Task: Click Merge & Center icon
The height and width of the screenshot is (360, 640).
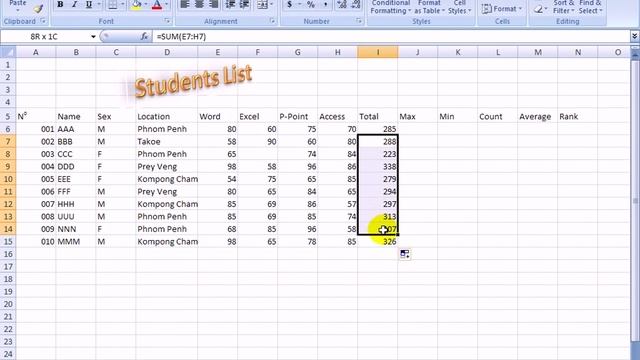Action: pos(262,4)
